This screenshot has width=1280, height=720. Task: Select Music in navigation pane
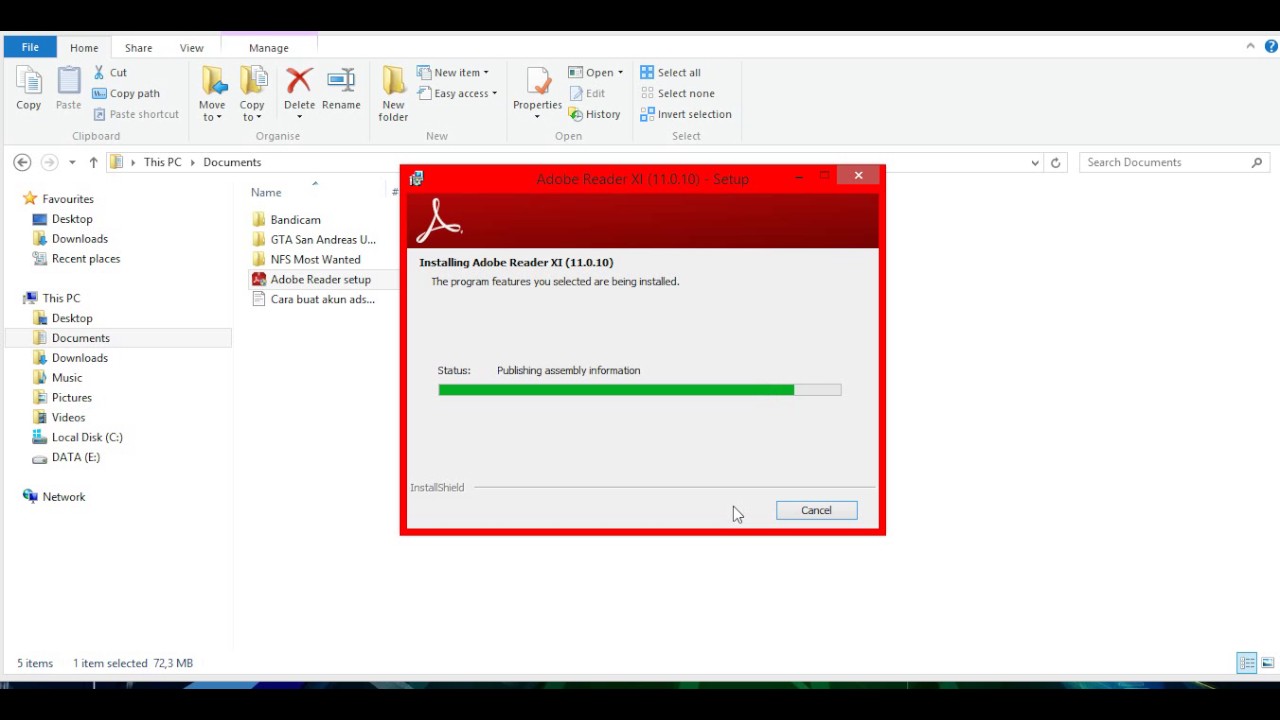pyautogui.click(x=67, y=378)
